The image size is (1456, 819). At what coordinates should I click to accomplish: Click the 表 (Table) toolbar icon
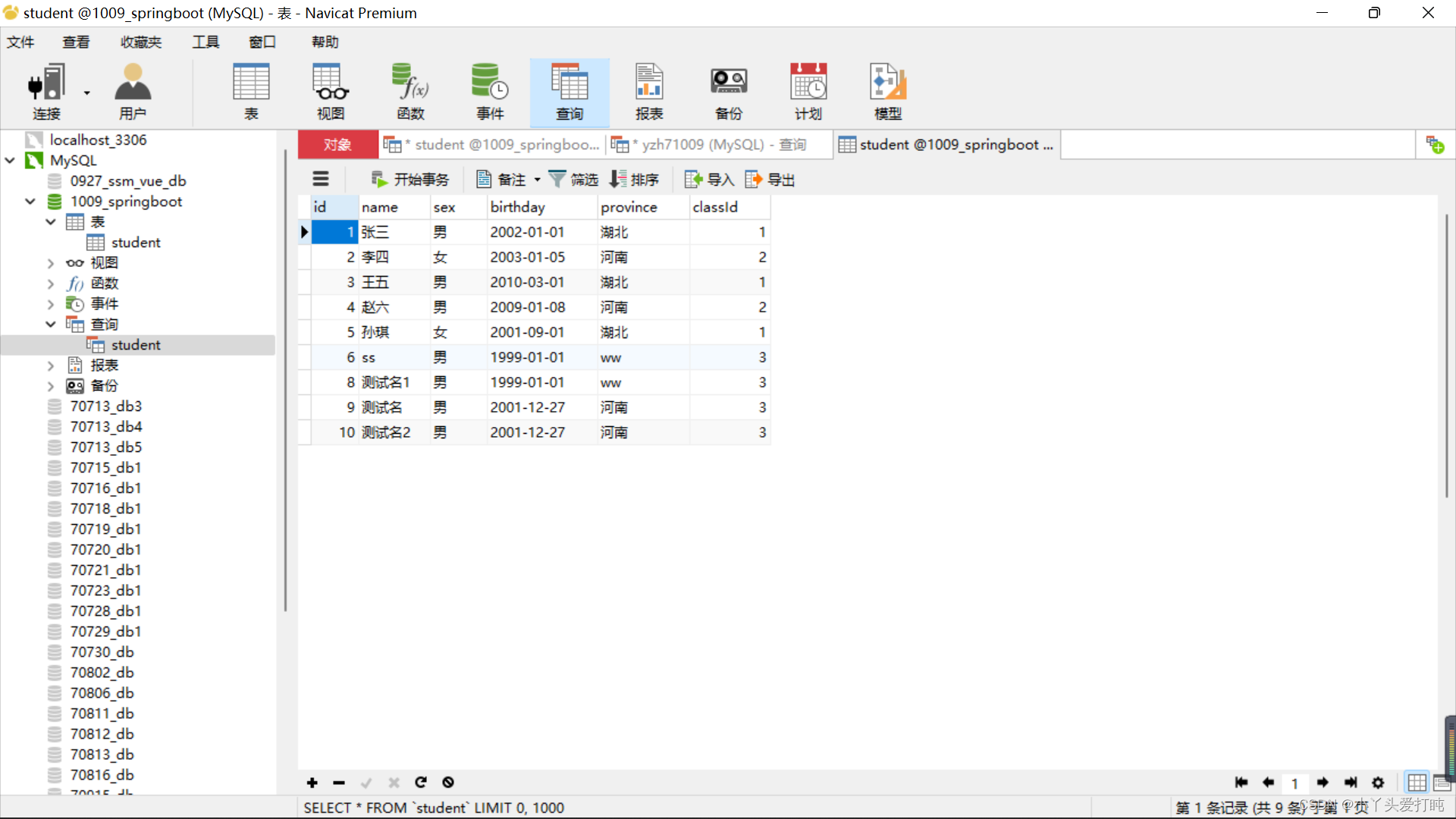click(x=251, y=92)
